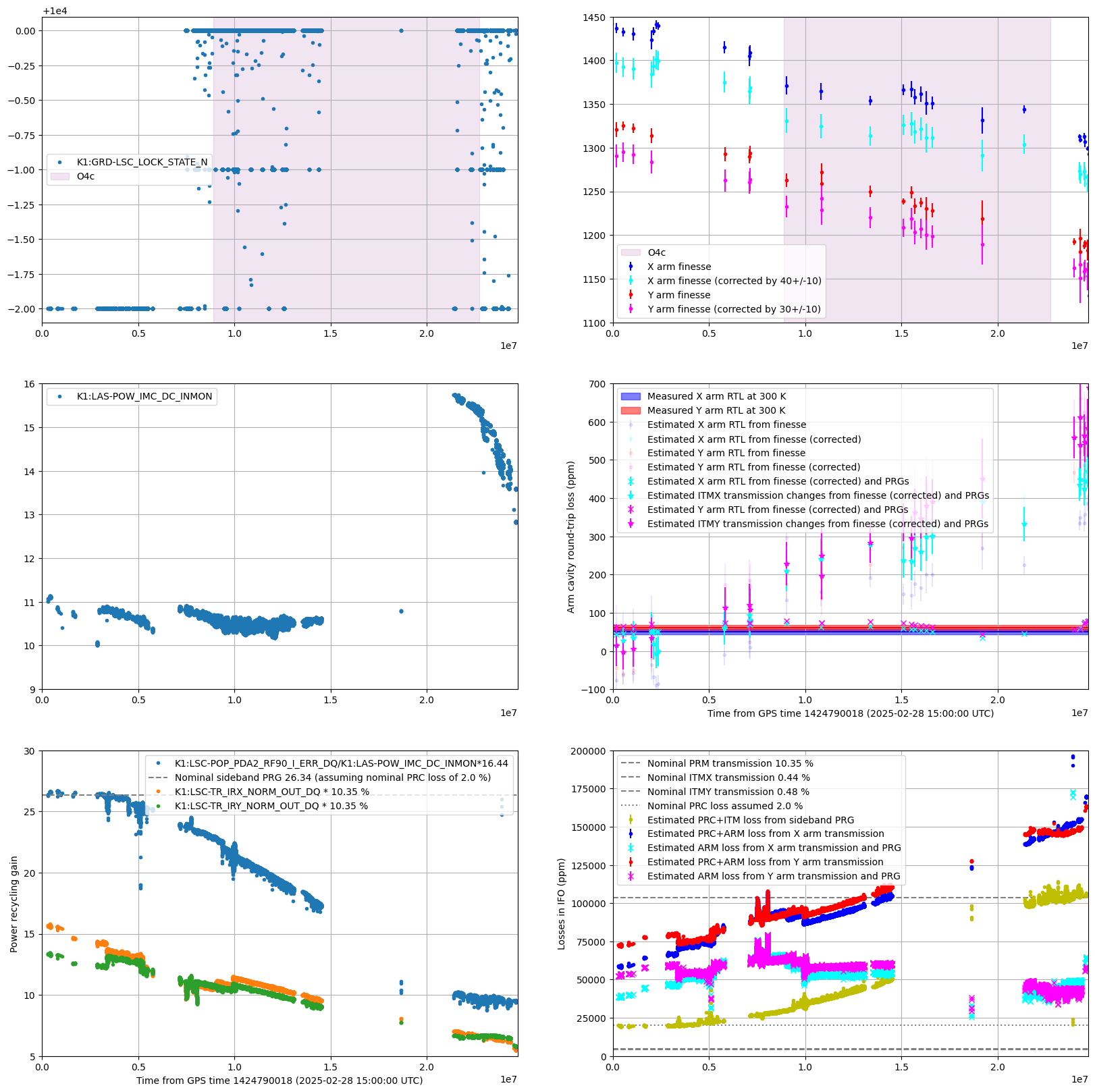Click the blue X arm finesse legend marker
This screenshot has width=1095, height=1092.
(x=631, y=267)
